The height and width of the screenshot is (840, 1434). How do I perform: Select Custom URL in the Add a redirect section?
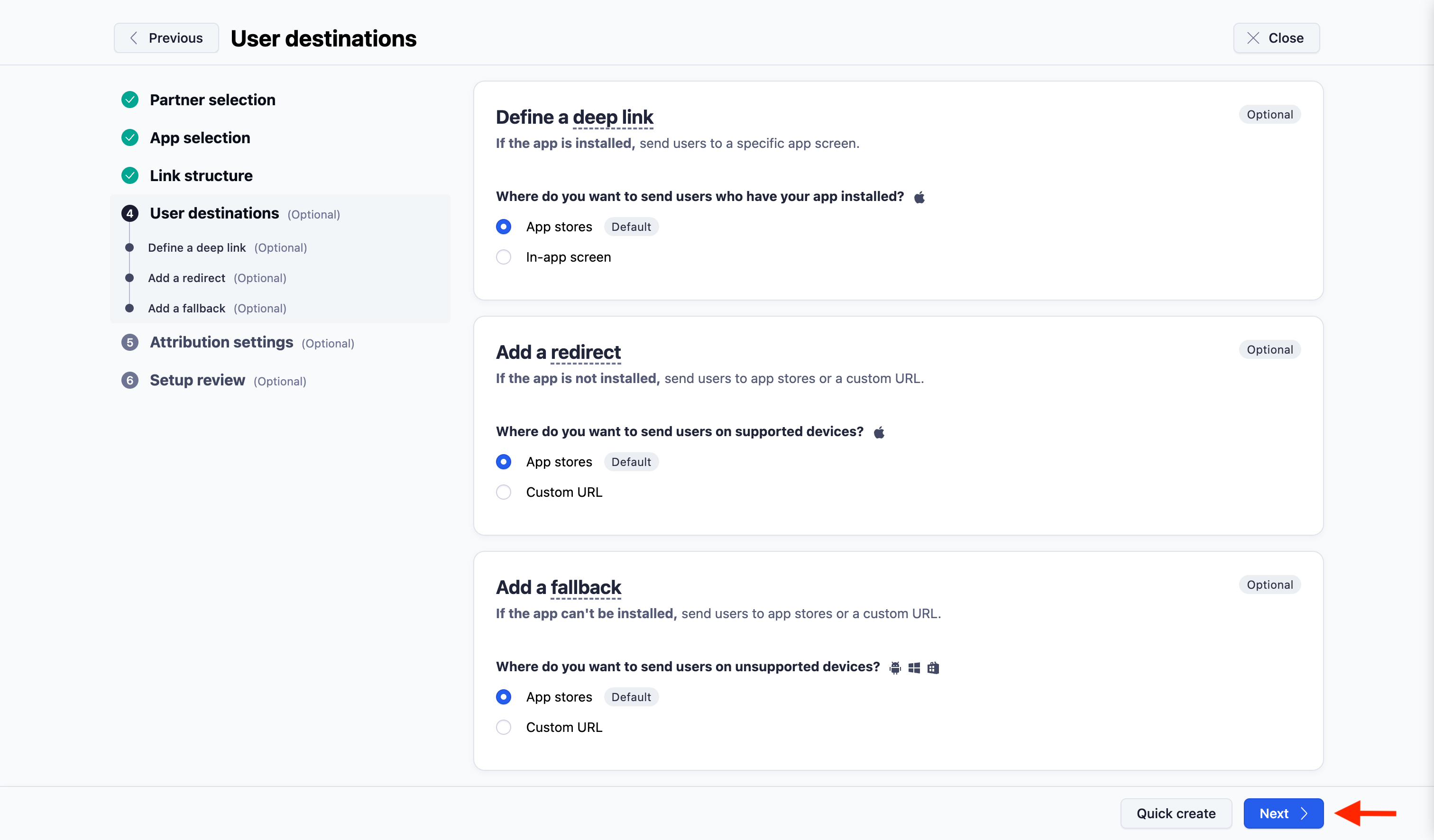504,492
